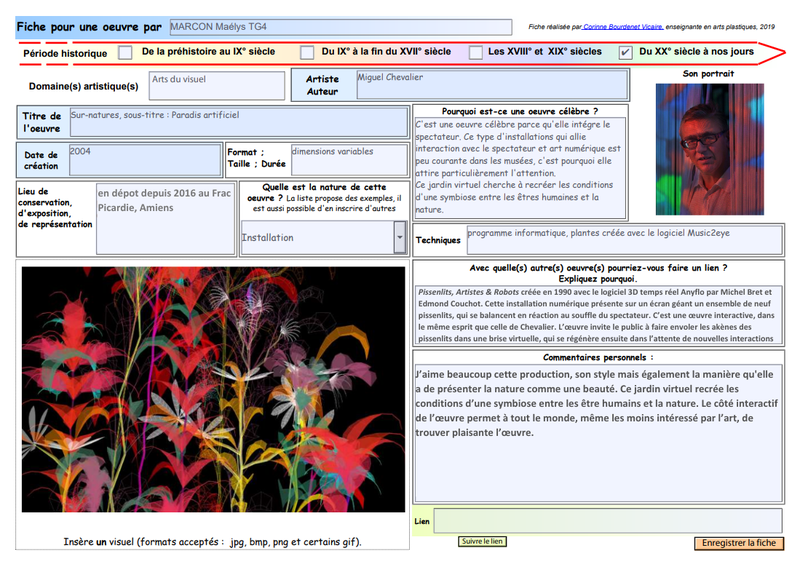Edit the artwork title field 'Sur-natures'
Viewport: 800px width, 564px height.
coord(238,122)
